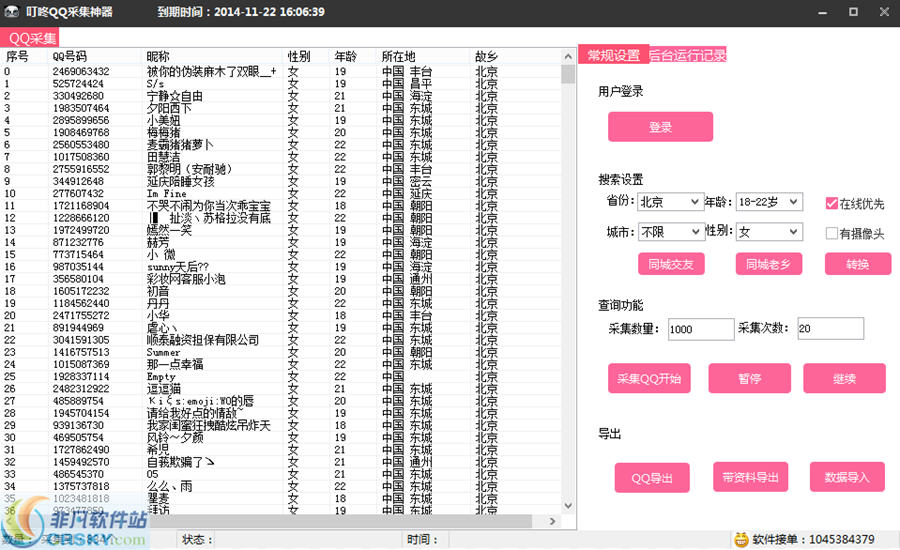The image size is (900, 550).
Task: Click the 所在地 column header
Action: [424, 56]
